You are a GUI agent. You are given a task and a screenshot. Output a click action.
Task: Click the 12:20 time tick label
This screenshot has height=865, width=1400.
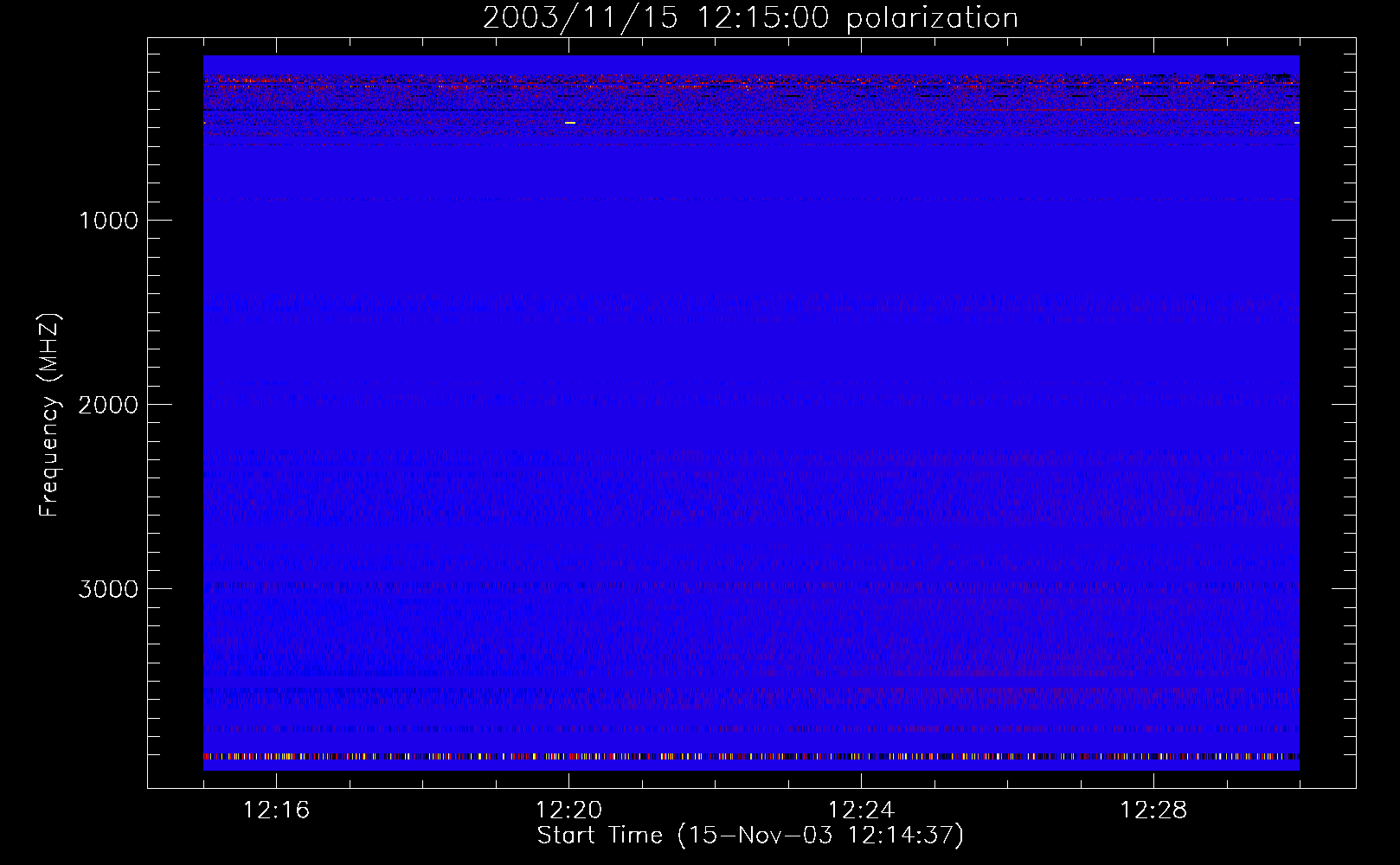(x=568, y=811)
